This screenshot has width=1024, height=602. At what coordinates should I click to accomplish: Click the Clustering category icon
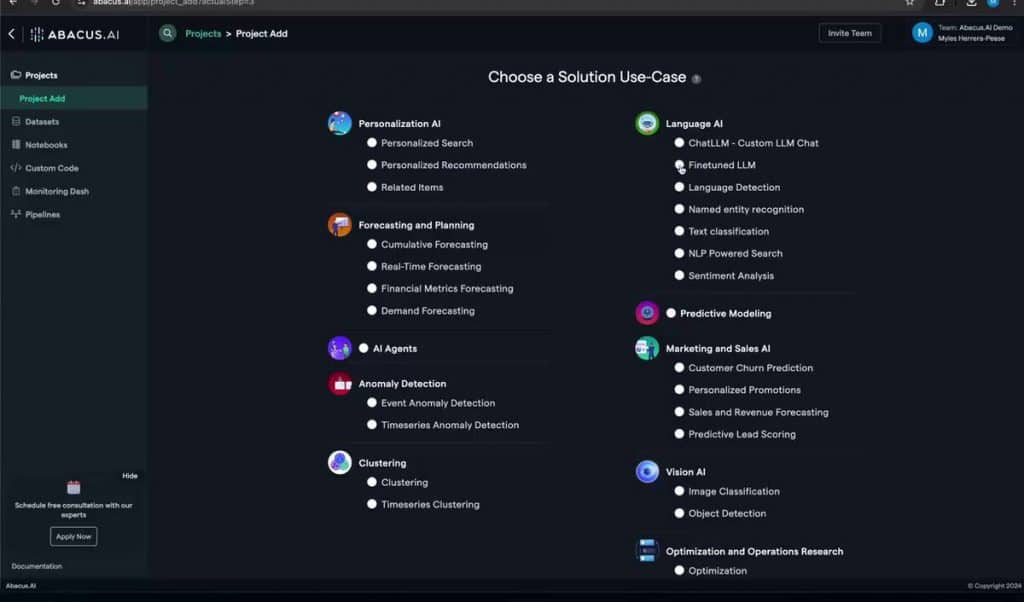pos(340,462)
